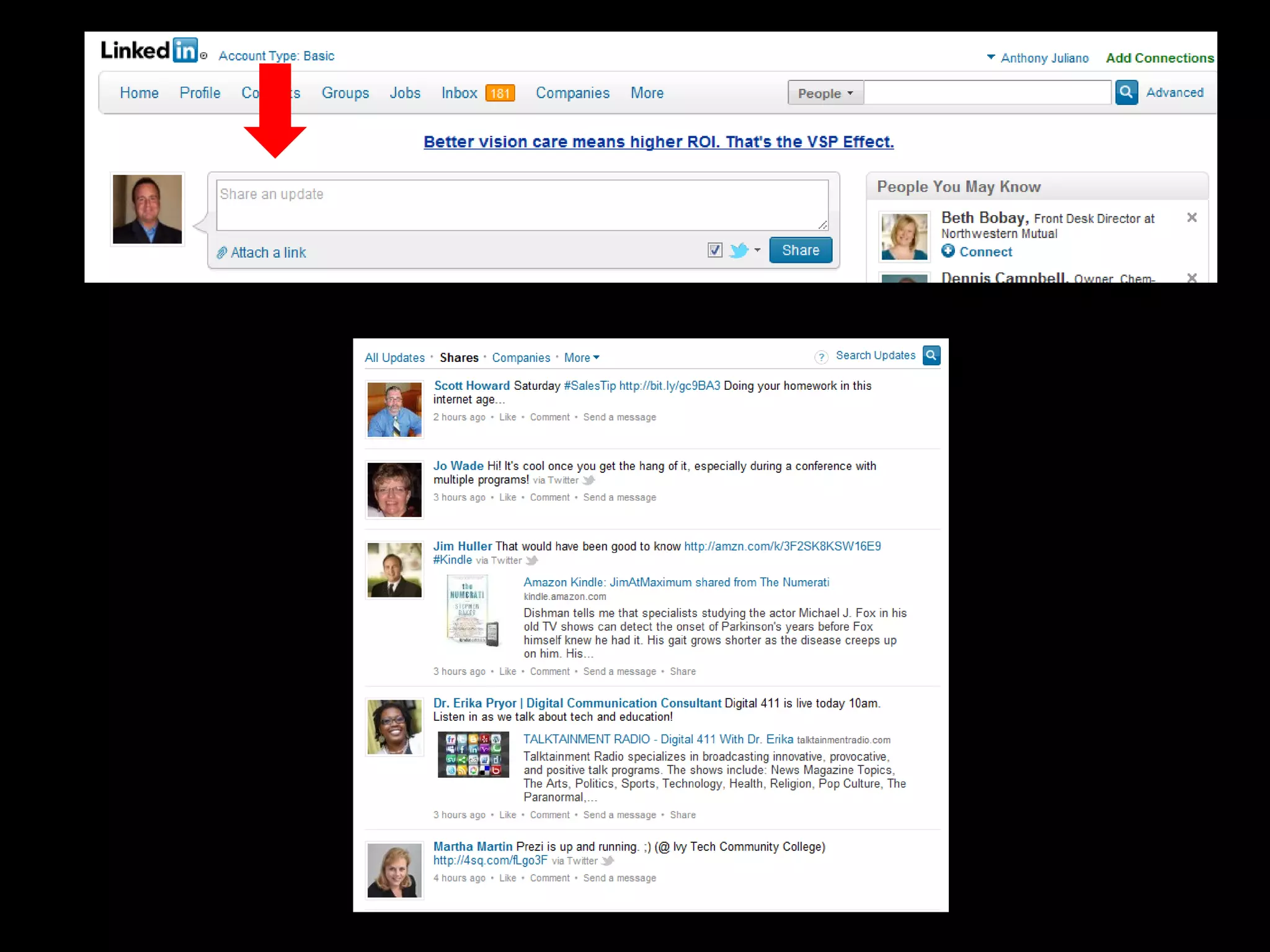The image size is (1270, 952).
Task: Click the Twitter bird icon in share box
Action: (739, 250)
